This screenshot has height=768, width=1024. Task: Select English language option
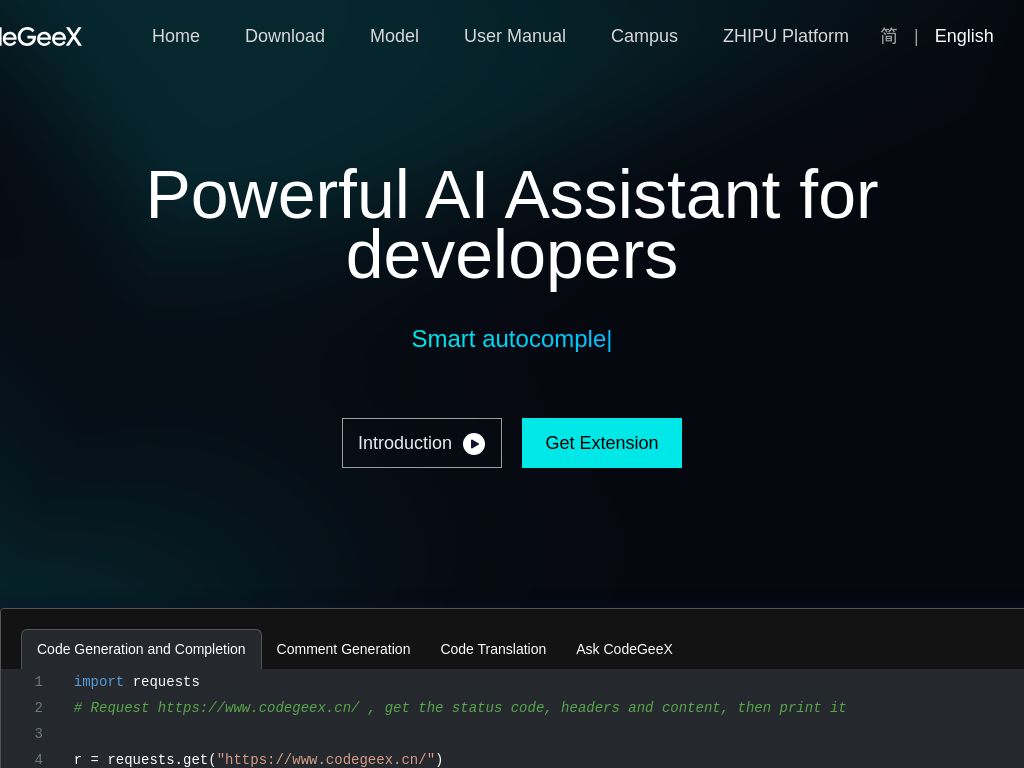[x=963, y=36]
